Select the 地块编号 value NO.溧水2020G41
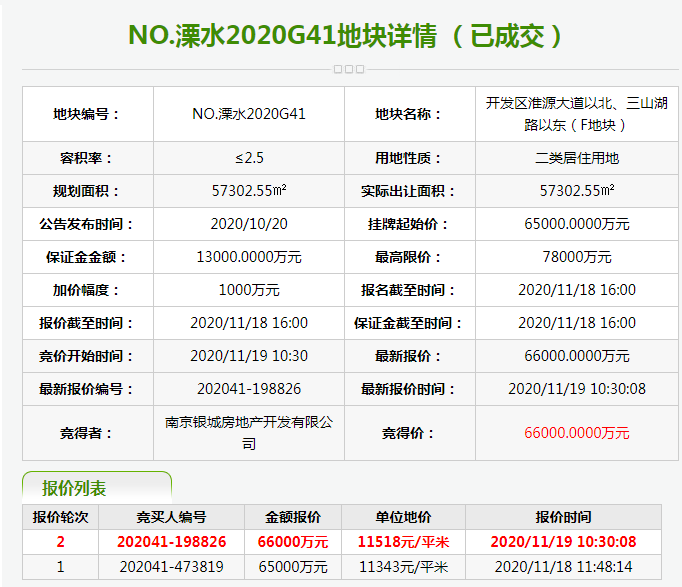 click(x=249, y=114)
